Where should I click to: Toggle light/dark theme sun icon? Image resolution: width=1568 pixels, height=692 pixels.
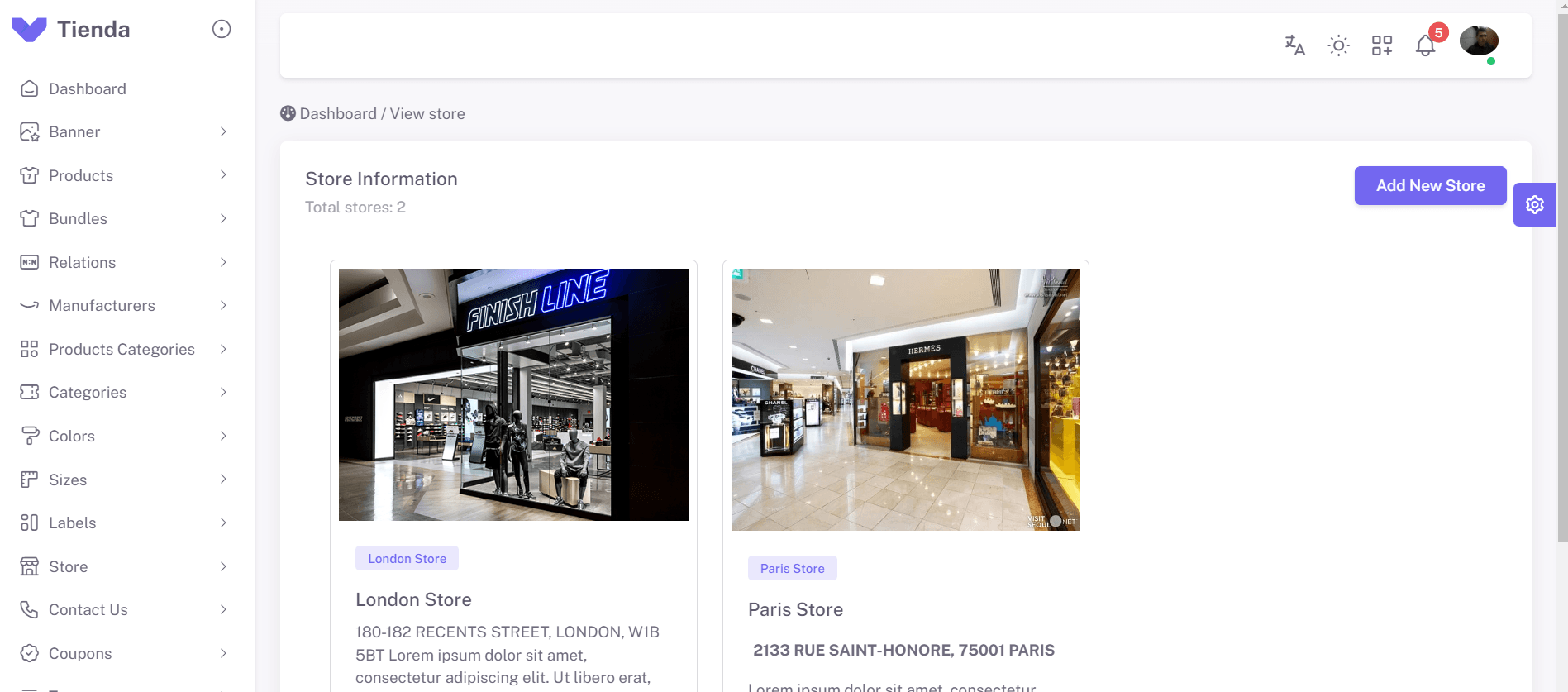tap(1338, 45)
